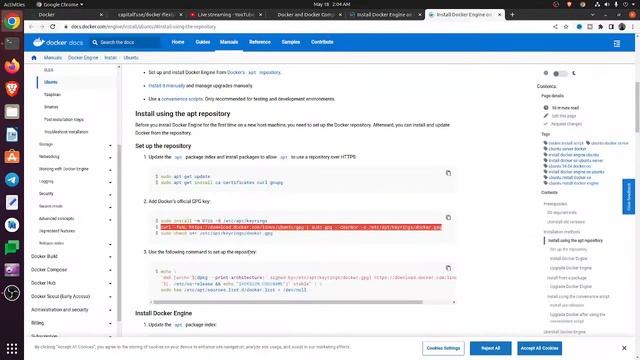
Task: Open the Reference nav item
Action: (260, 42)
